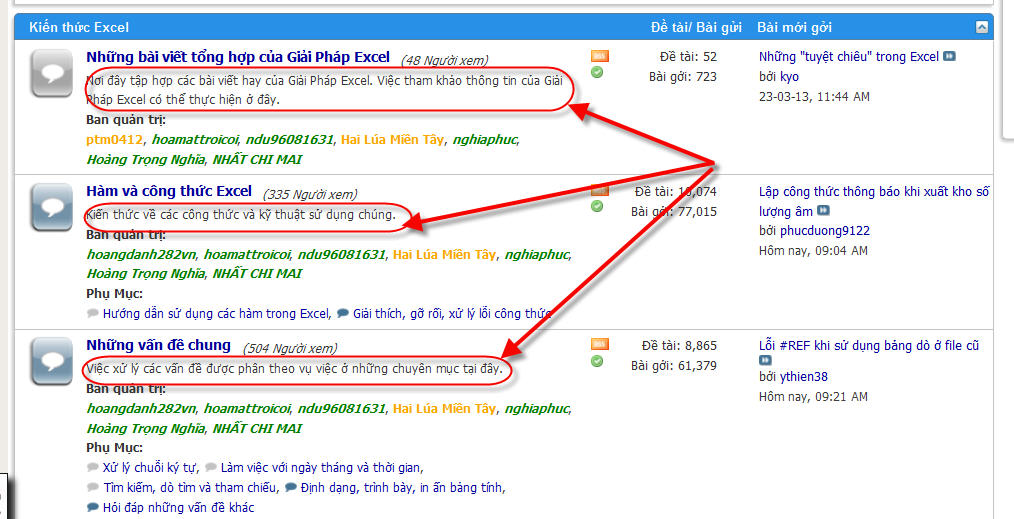Click subforum icon before Tìm kiếm, dò tìm
Screen dimensions: 1014x519
[92, 487]
